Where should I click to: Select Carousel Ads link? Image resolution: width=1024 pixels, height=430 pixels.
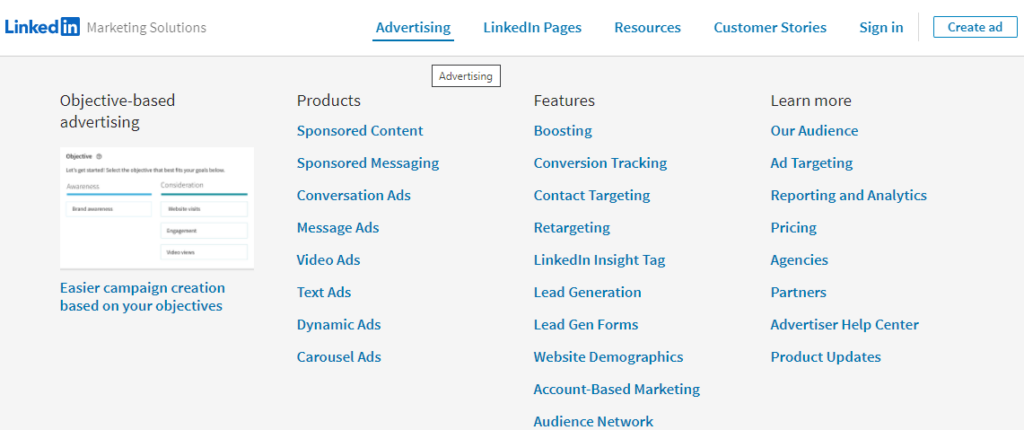[x=339, y=357]
